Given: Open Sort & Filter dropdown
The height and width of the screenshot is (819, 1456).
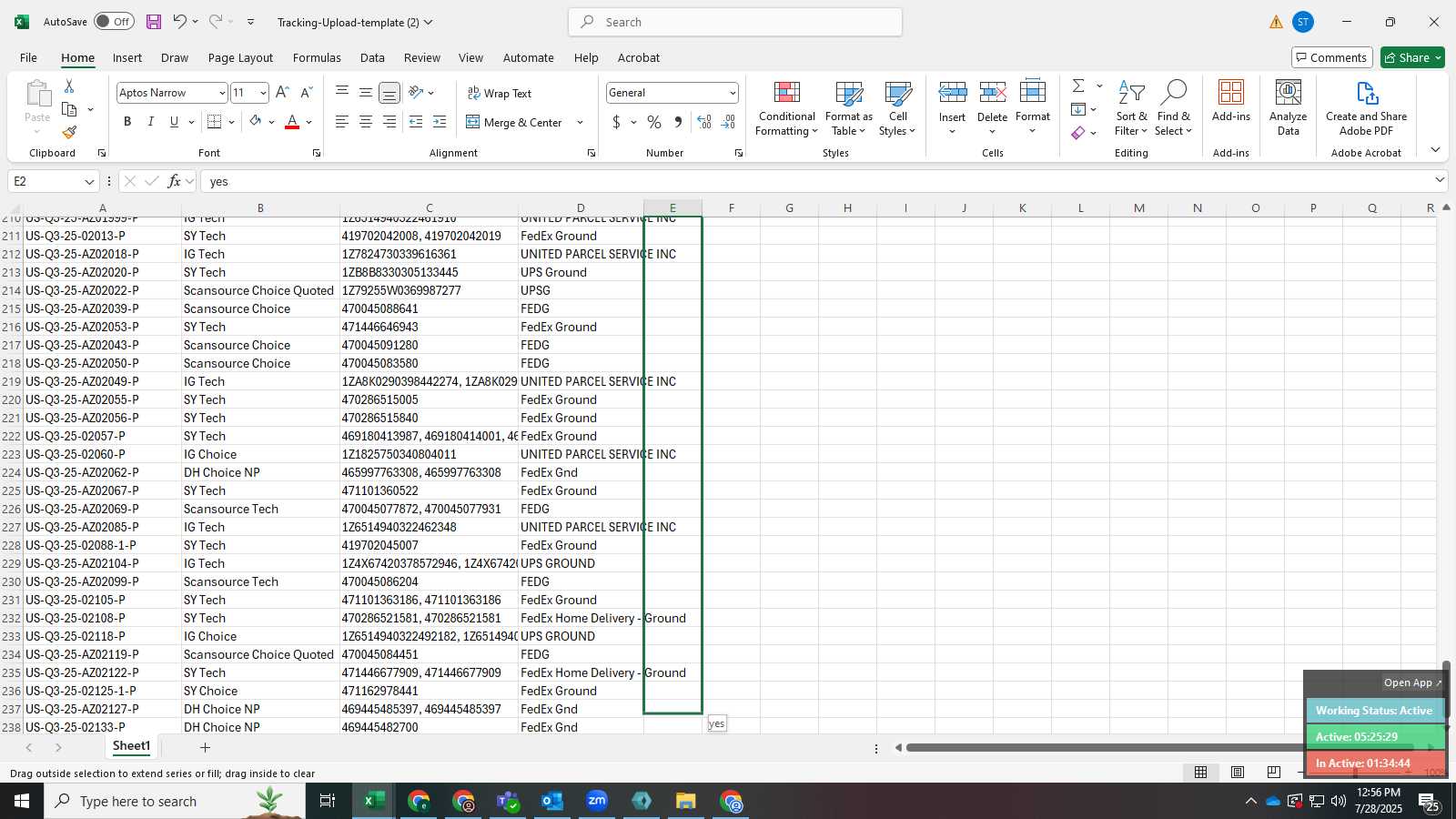Looking at the screenshot, I should [x=1131, y=107].
